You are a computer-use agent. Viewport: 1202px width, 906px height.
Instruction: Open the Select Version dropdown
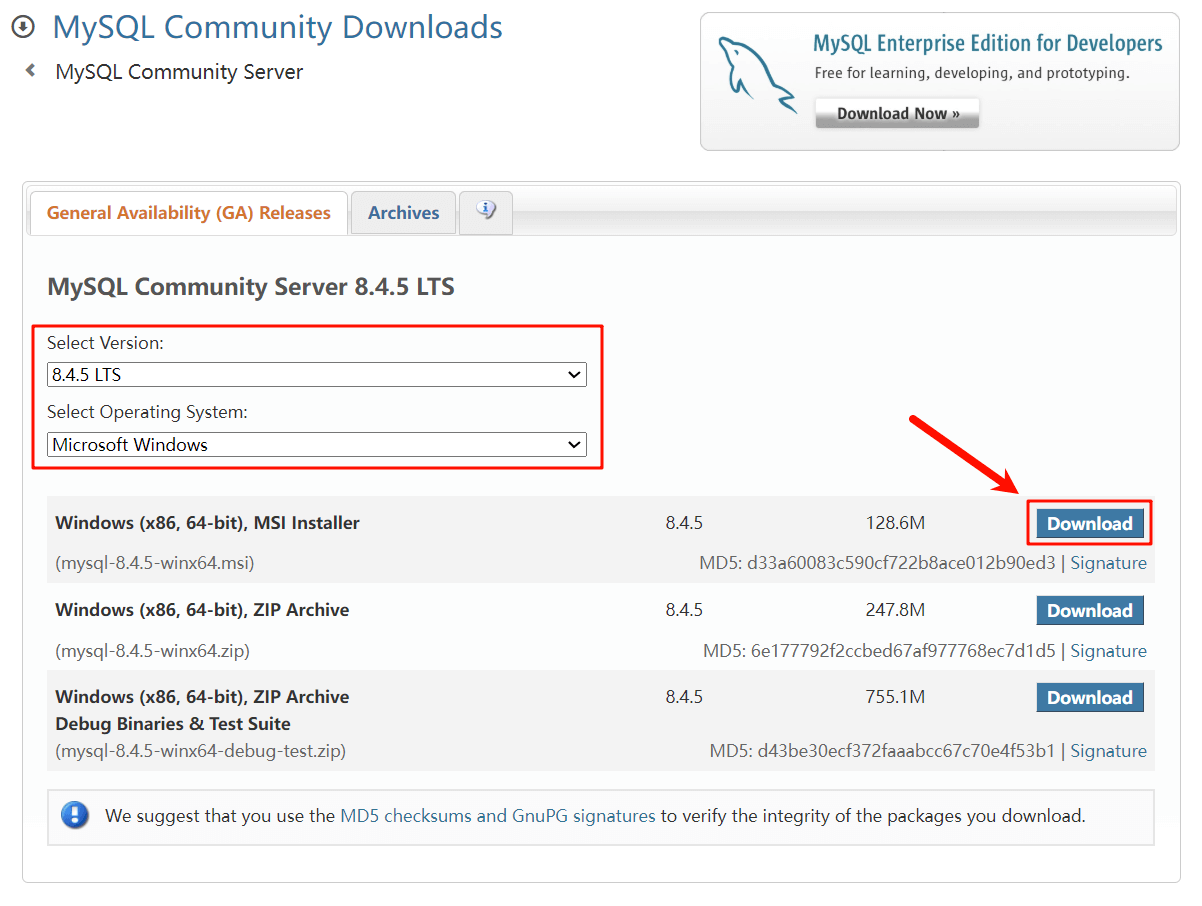(317, 375)
